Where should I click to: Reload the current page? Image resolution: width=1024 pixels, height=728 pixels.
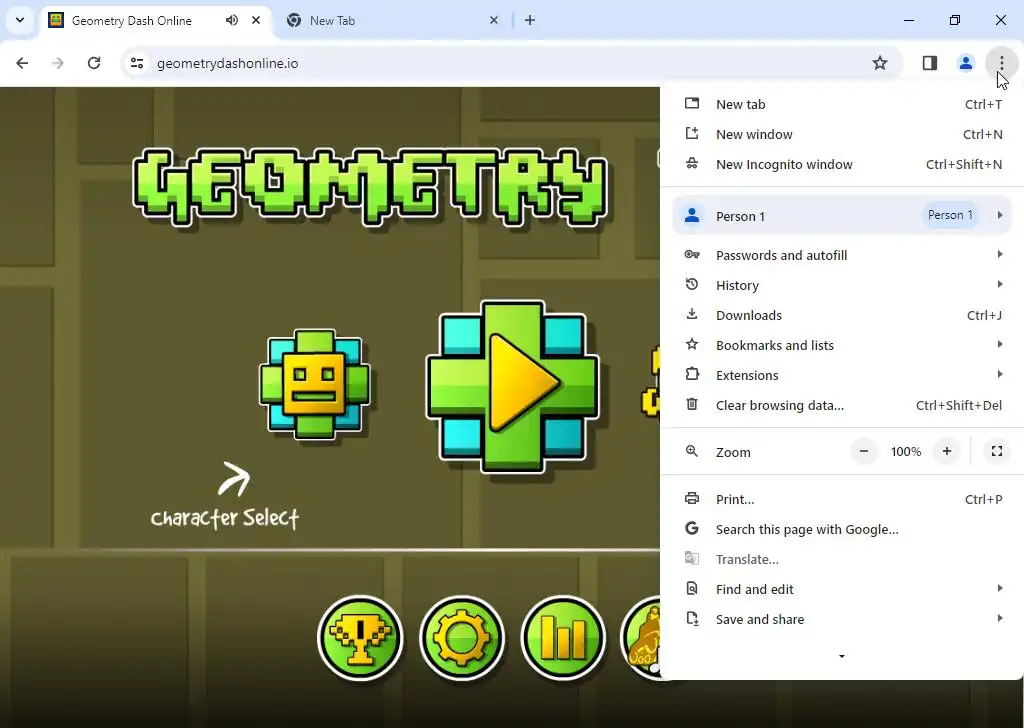tap(94, 63)
